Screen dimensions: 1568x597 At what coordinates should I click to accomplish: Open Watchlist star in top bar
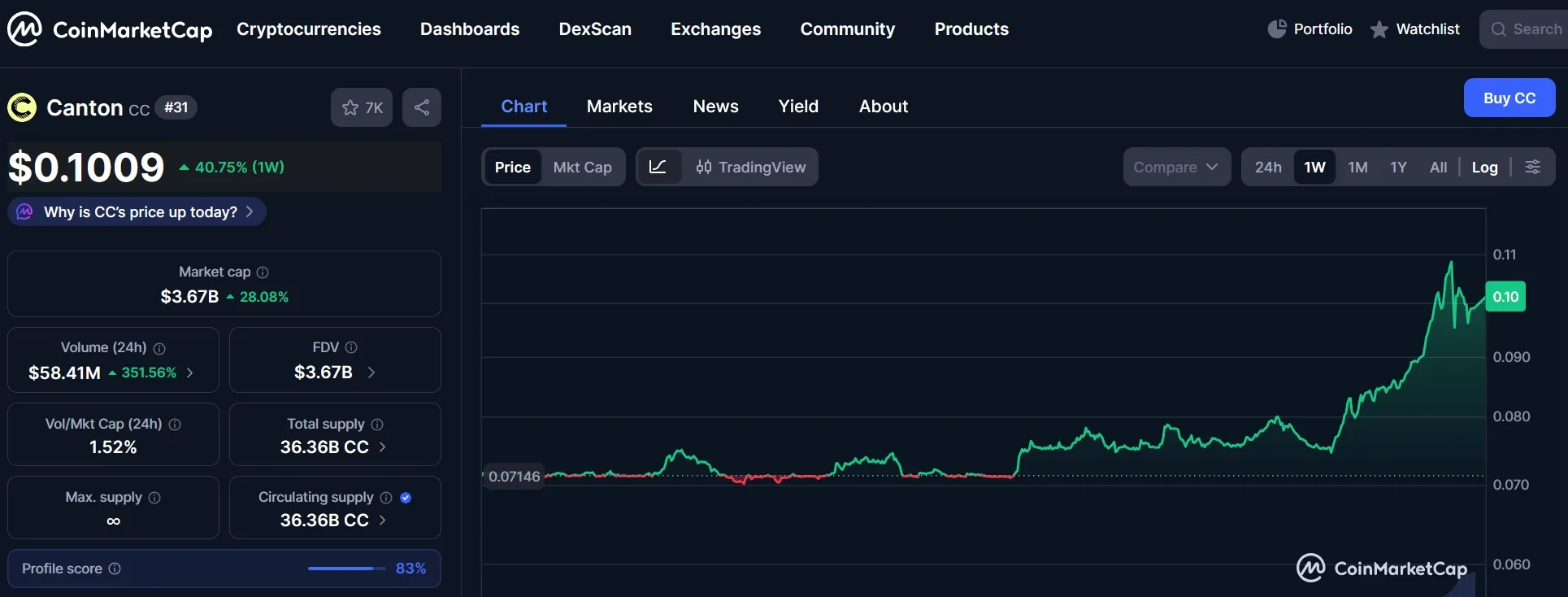[1415, 29]
